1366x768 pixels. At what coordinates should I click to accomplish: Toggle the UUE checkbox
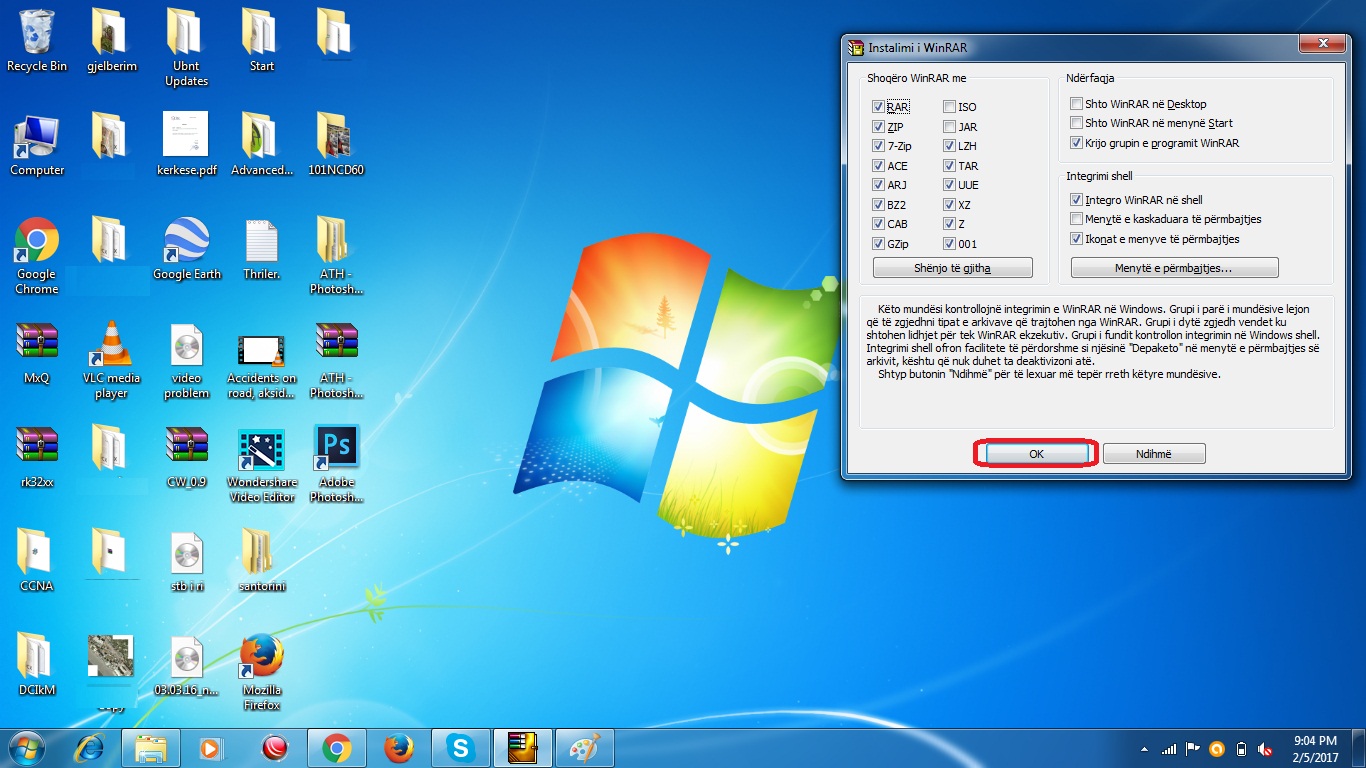point(949,185)
